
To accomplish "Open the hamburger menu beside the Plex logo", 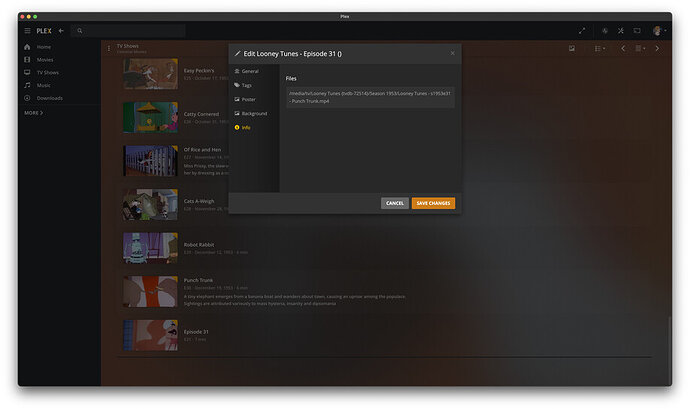I will tap(27, 31).
